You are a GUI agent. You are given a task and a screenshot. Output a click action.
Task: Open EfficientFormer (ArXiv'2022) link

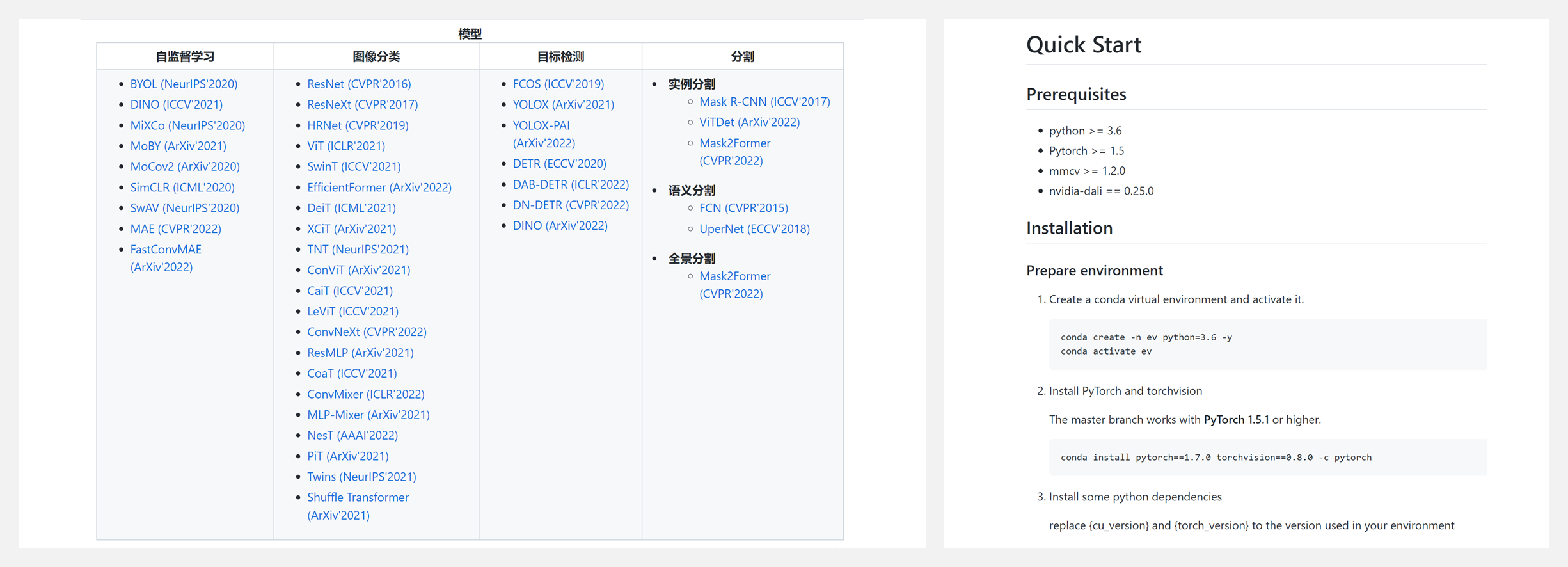[x=379, y=188]
